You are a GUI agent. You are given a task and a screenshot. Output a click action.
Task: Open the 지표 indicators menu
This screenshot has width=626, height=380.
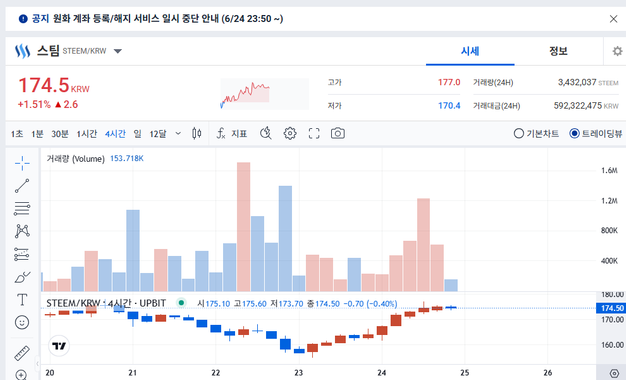pyautogui.click(x=232, y=133)
